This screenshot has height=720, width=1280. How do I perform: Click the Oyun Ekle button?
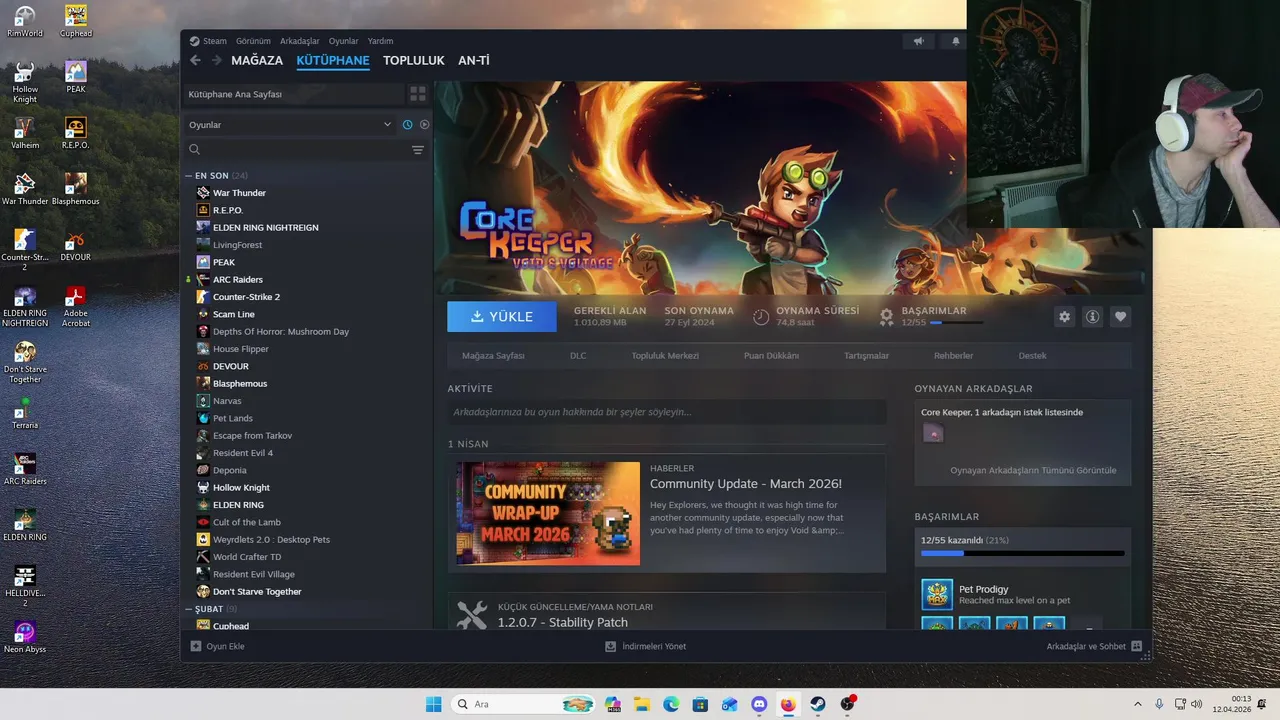click(x=218, y=646)
